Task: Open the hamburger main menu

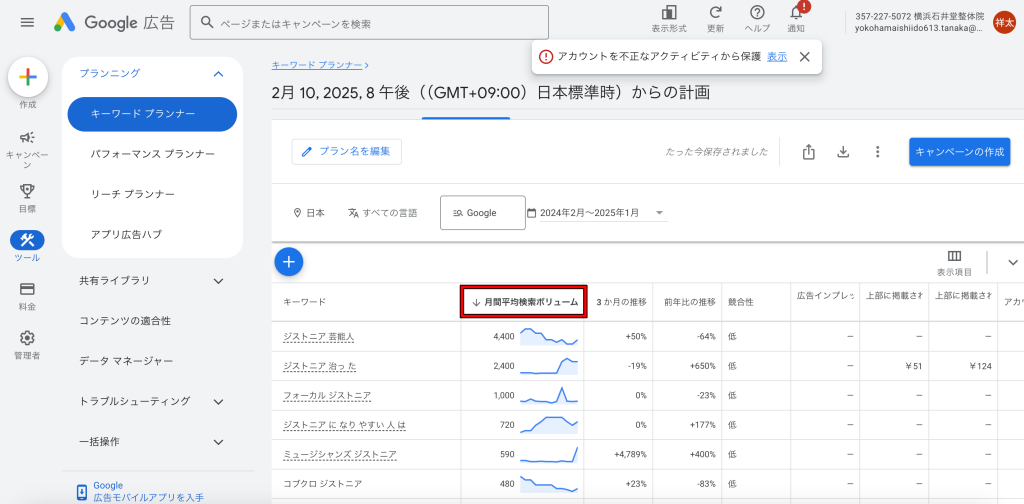Action: pos(27,22)
